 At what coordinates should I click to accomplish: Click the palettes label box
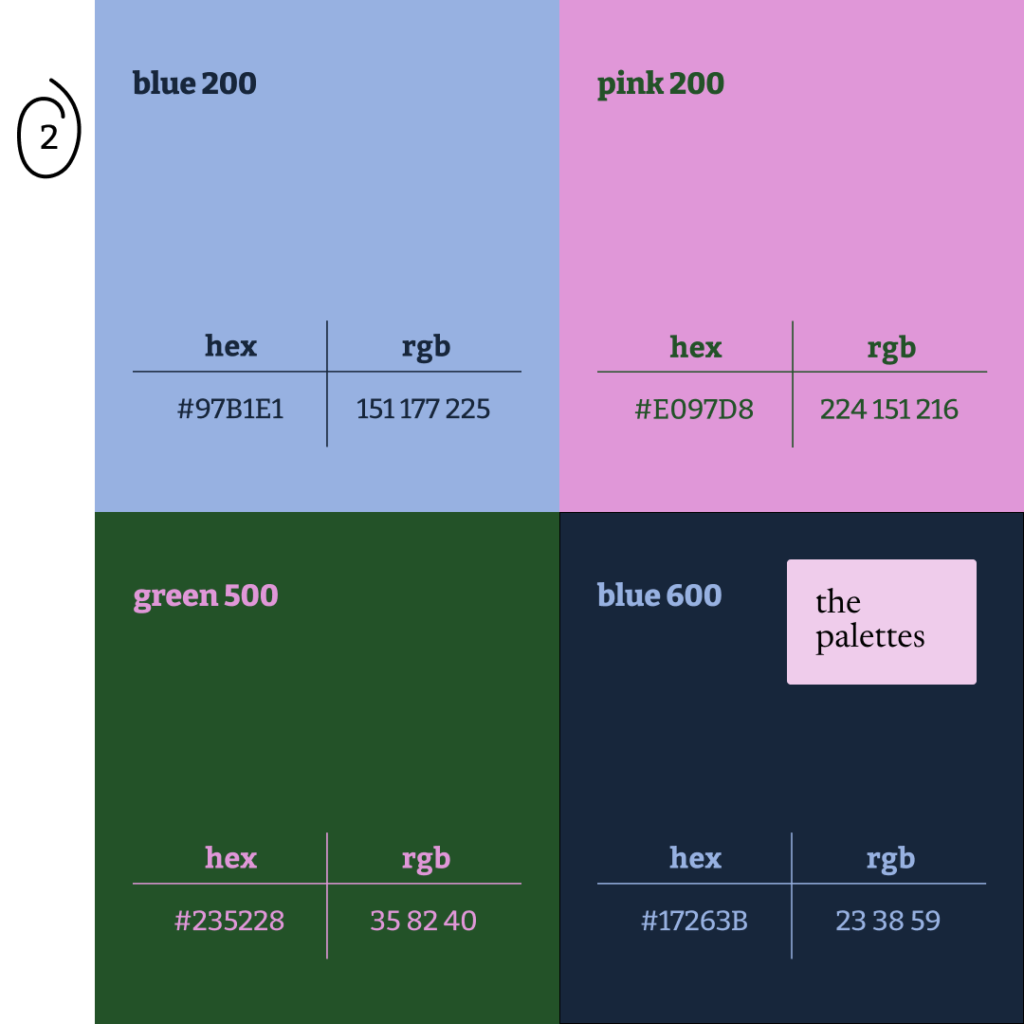[x=882, y=622]
